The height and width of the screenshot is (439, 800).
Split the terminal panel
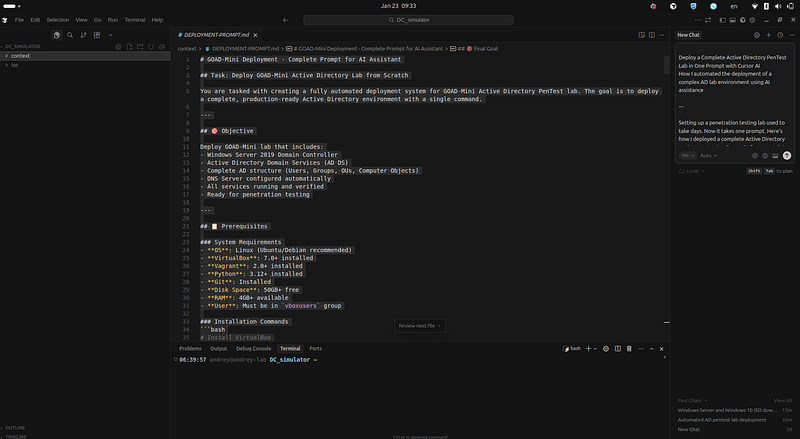click(x=617, y=349)
